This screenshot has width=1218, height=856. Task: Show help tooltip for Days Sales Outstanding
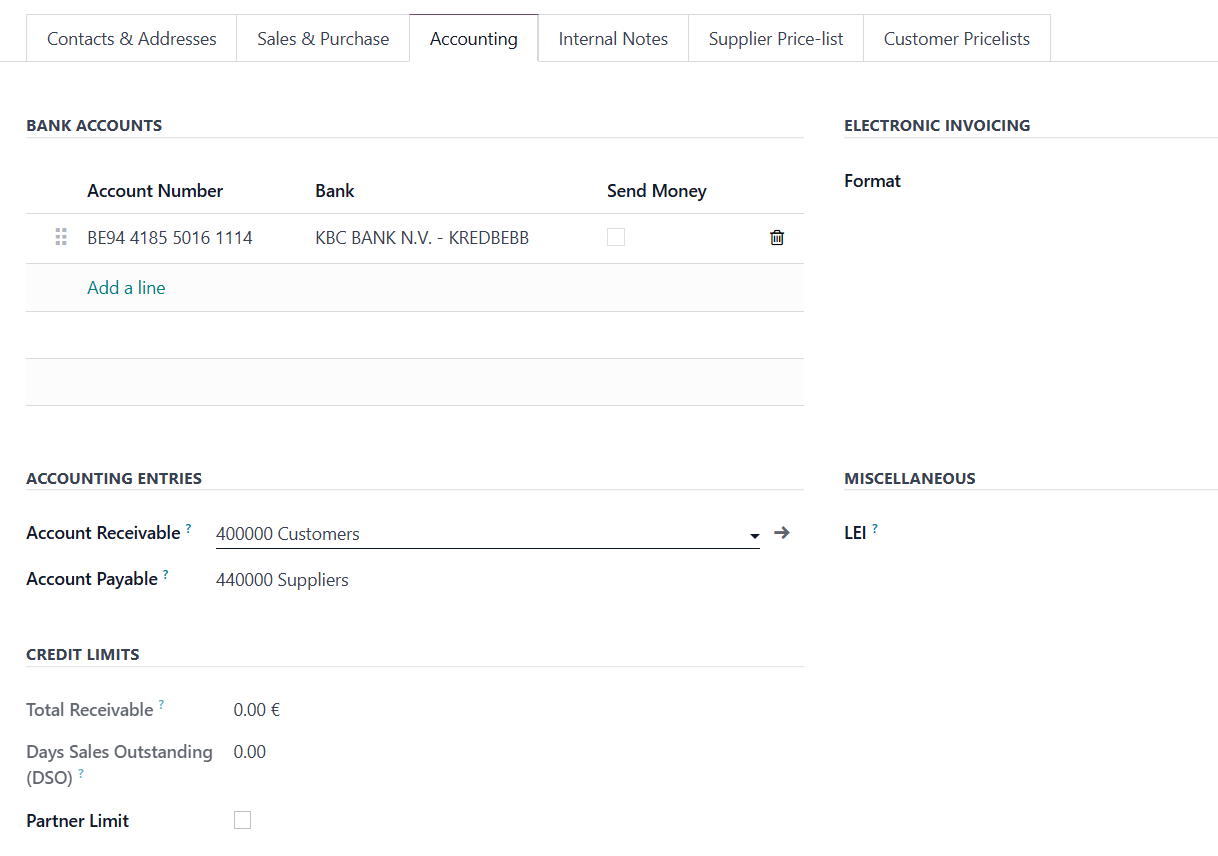click(81, 774)
